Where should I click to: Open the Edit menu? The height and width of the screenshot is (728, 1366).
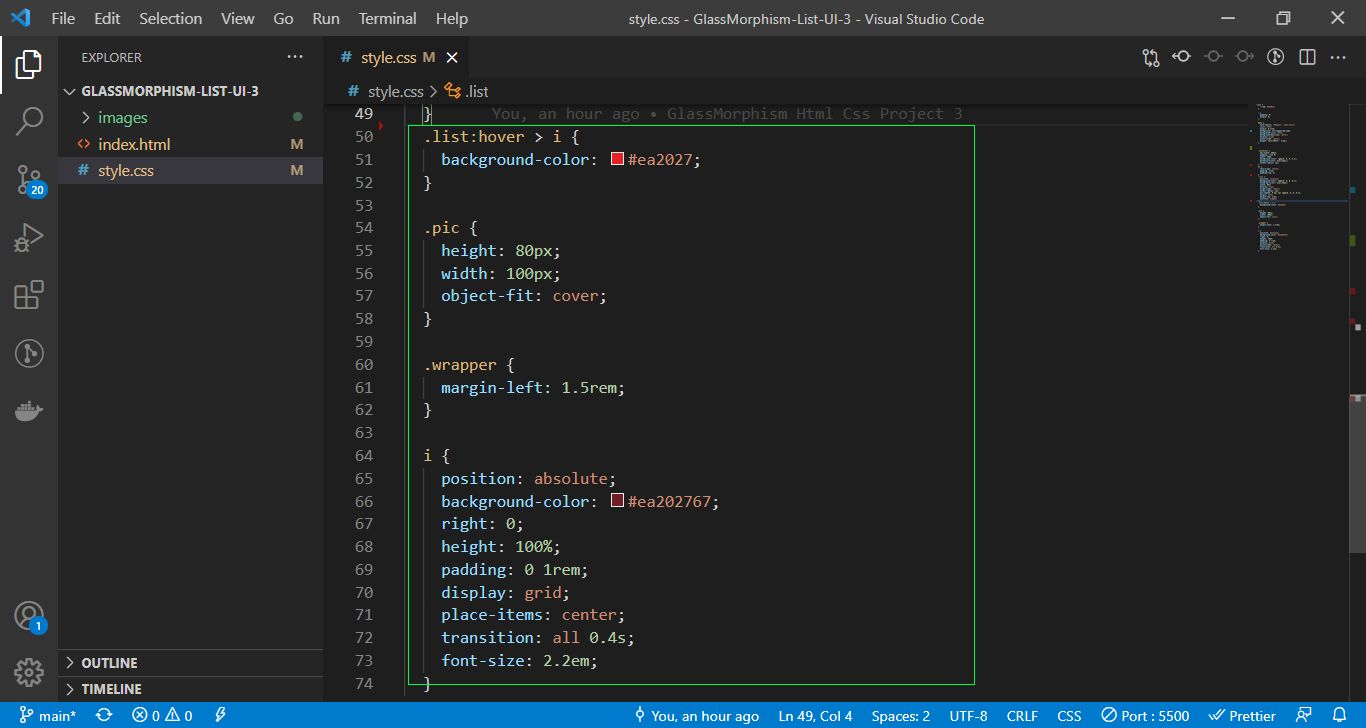point(107,18)
